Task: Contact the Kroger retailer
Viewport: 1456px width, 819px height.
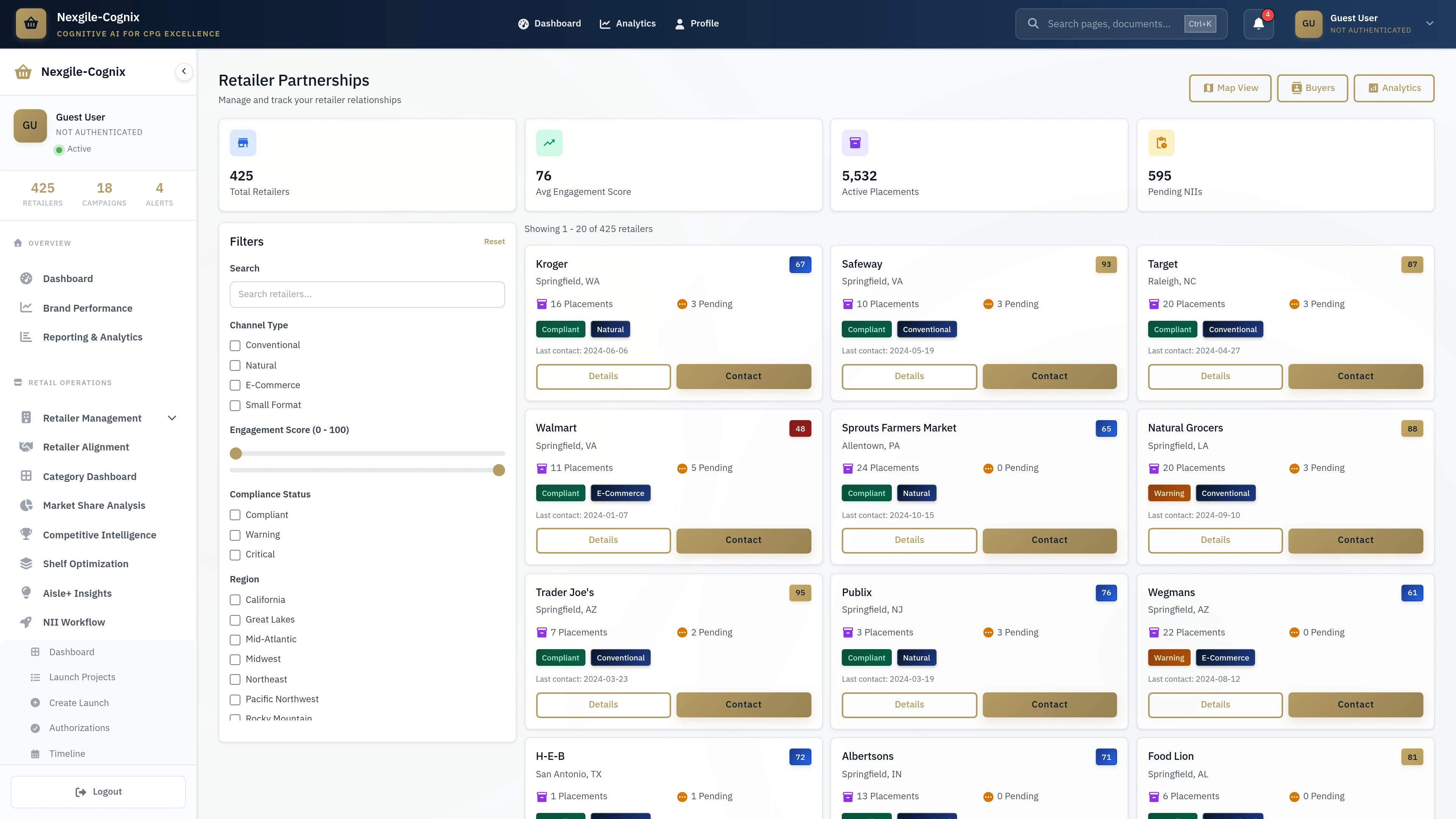Action: pyautogui.click(x=743, y=376)
